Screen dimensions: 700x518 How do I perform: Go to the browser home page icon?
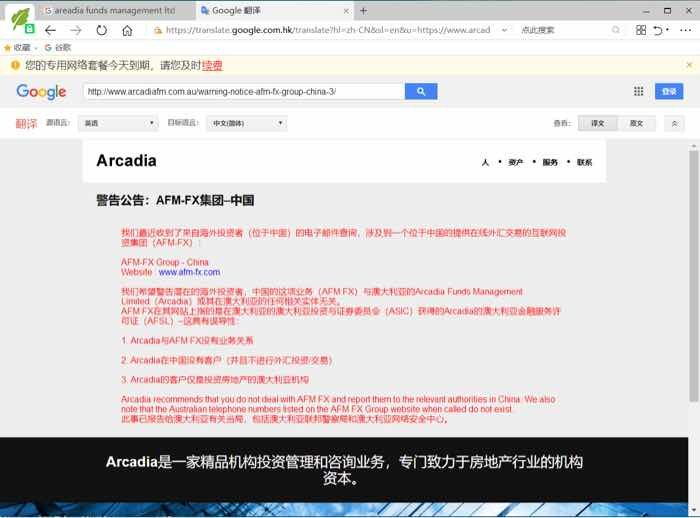click(x=127, y=30)
